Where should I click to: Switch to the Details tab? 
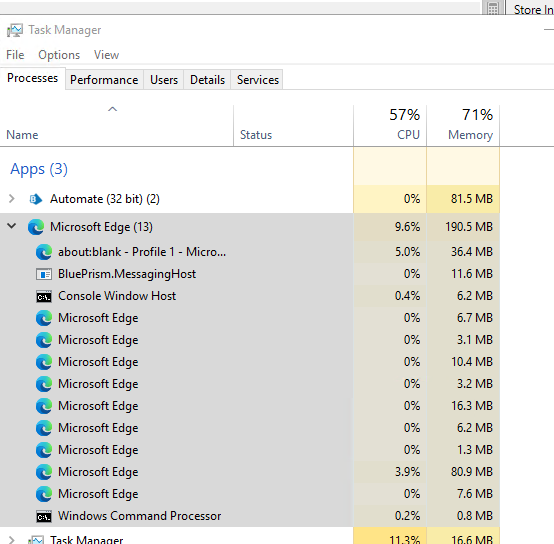(x=207, y=80)
